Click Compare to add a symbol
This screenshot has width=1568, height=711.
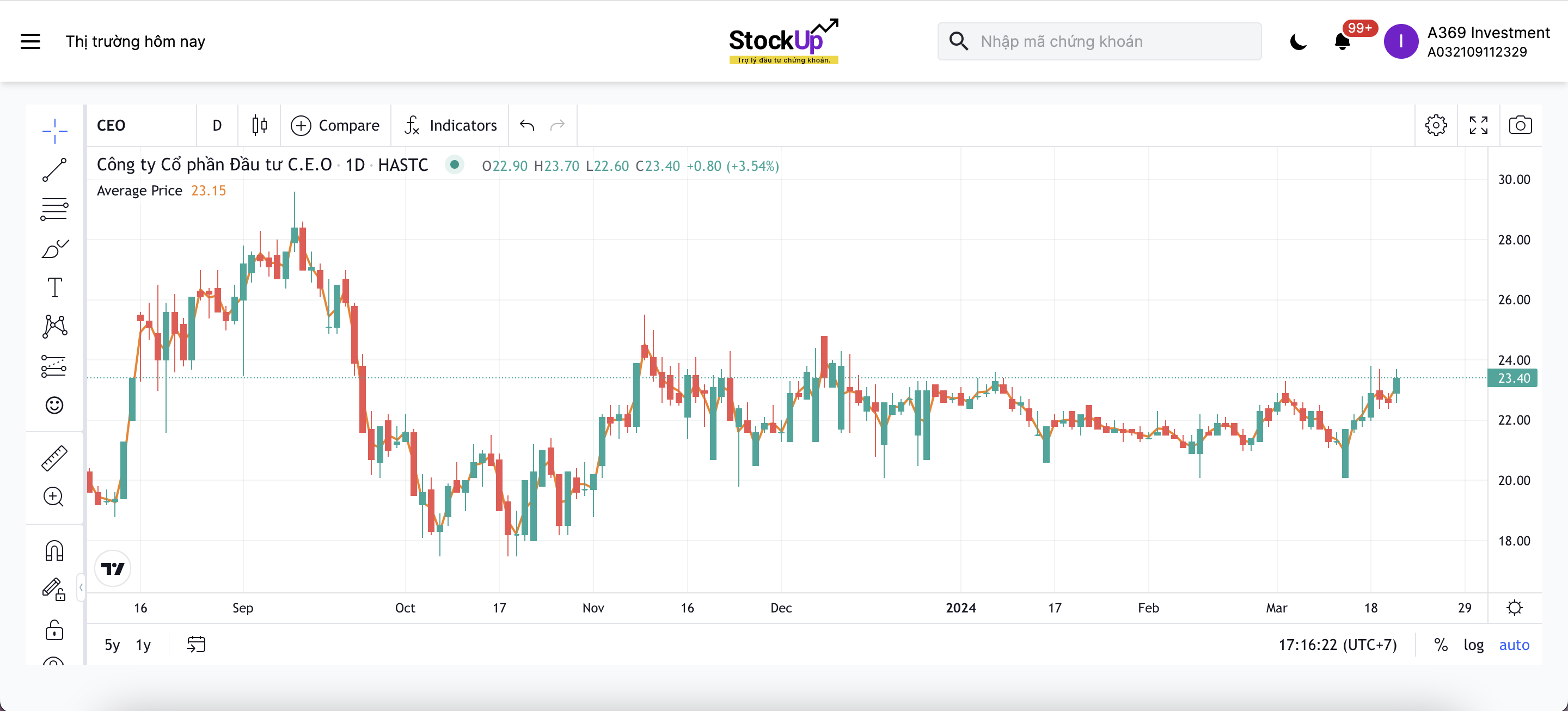click(x=335, y=125)
